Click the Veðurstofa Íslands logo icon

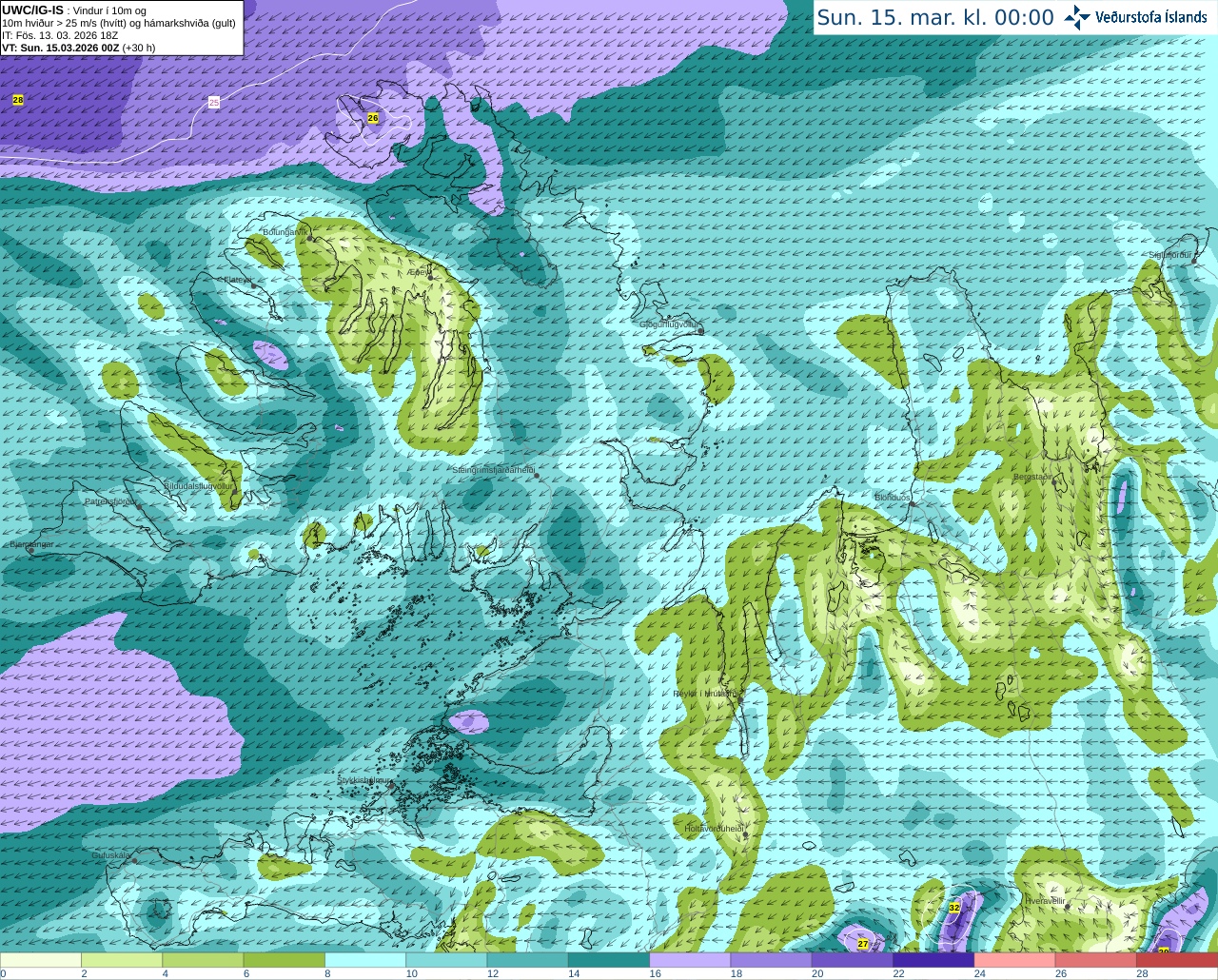1077,16
